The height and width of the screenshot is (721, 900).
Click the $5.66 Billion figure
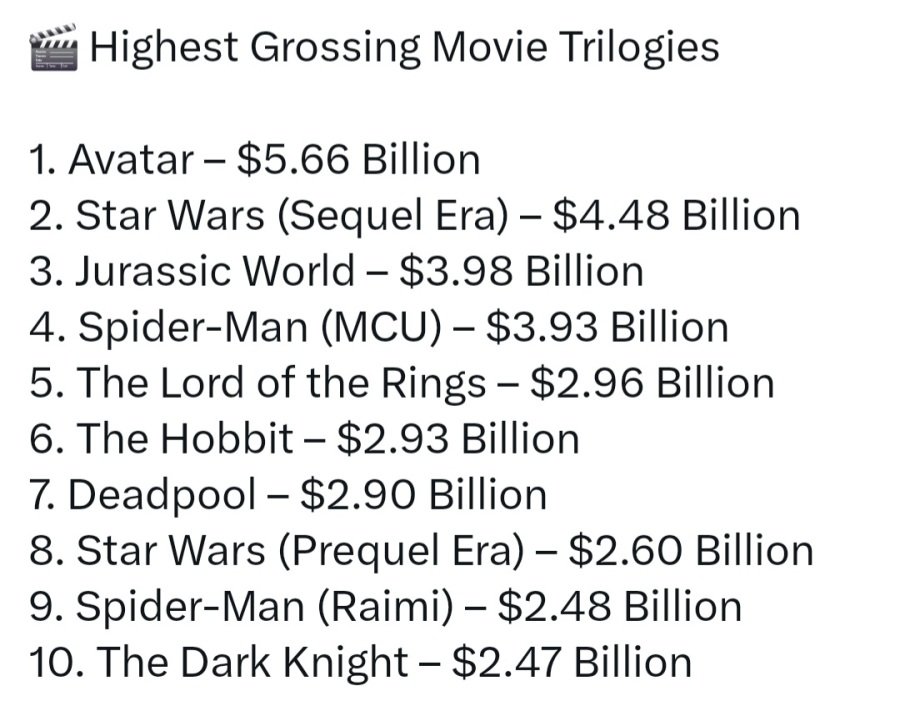(x=358, y=160)
